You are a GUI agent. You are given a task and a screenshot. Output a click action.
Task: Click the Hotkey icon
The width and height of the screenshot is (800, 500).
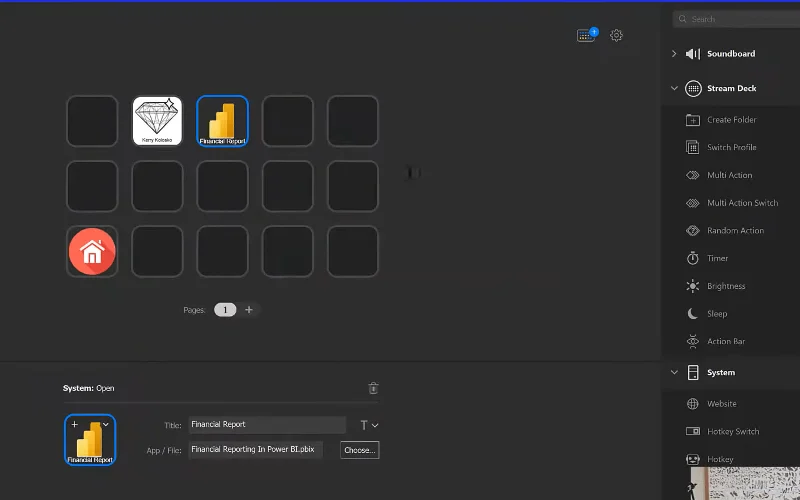pos(692,459)
